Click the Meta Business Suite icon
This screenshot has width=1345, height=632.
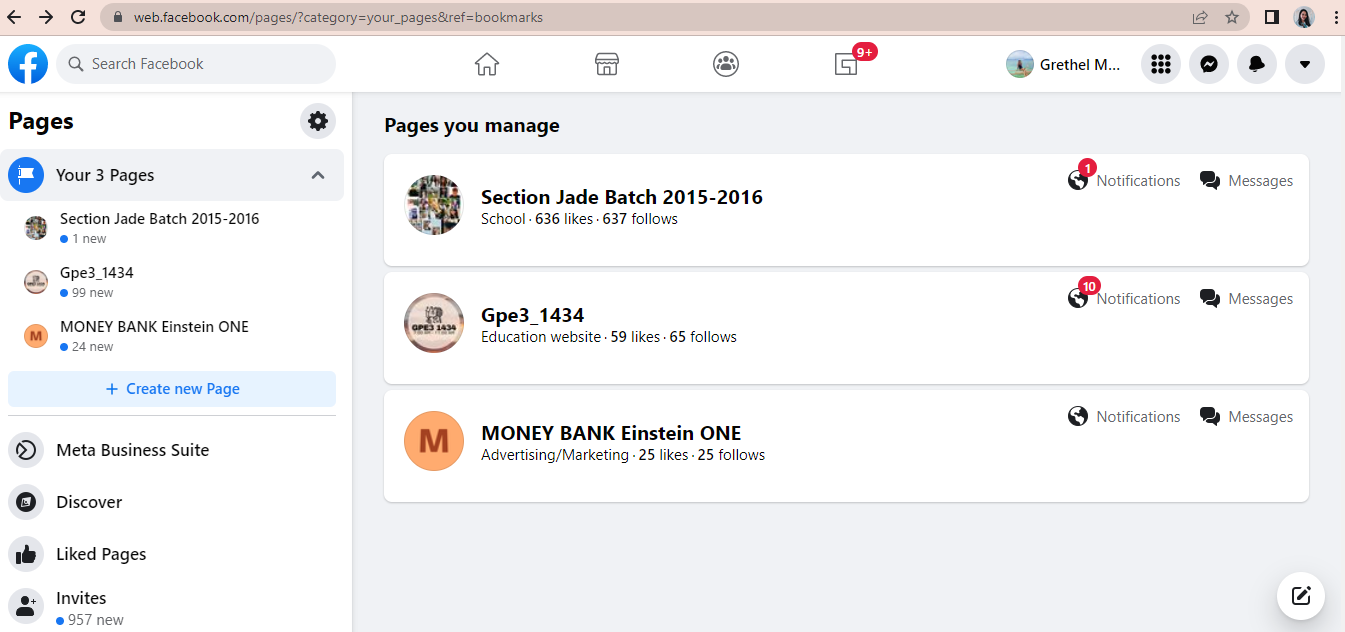[26, 450]
